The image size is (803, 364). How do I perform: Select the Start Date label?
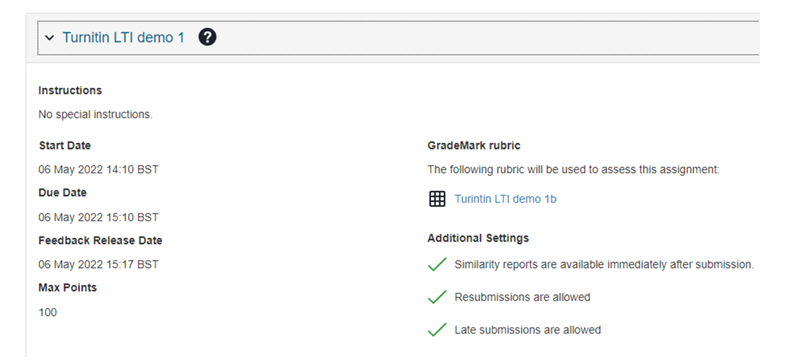[65, 146]
